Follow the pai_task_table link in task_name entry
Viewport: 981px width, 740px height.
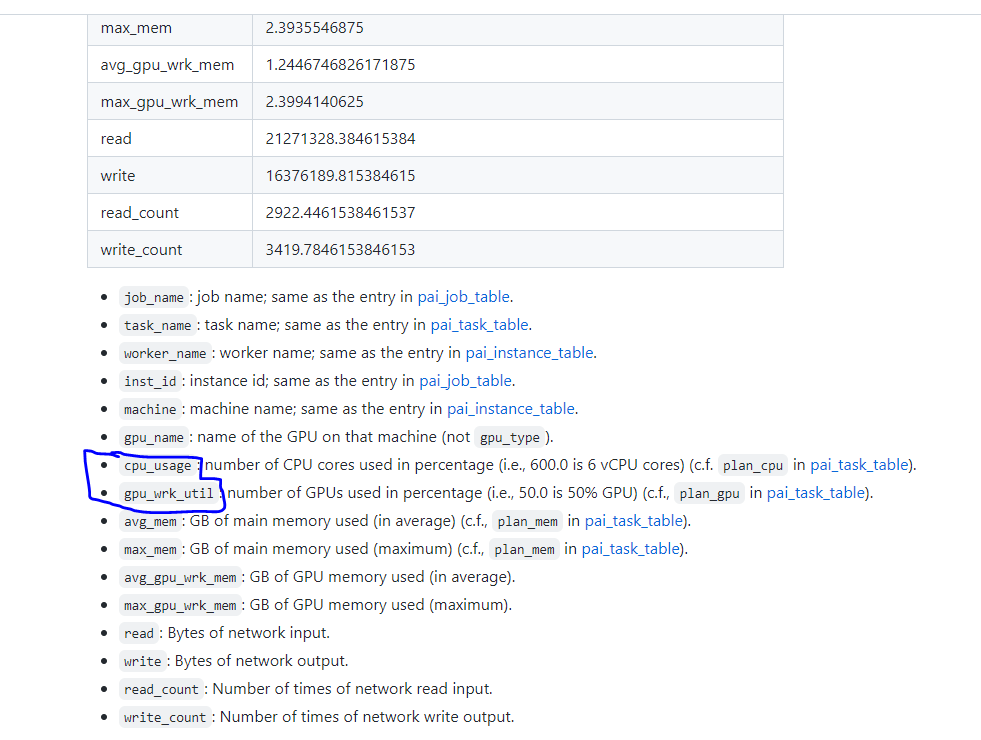coord(479,324)
